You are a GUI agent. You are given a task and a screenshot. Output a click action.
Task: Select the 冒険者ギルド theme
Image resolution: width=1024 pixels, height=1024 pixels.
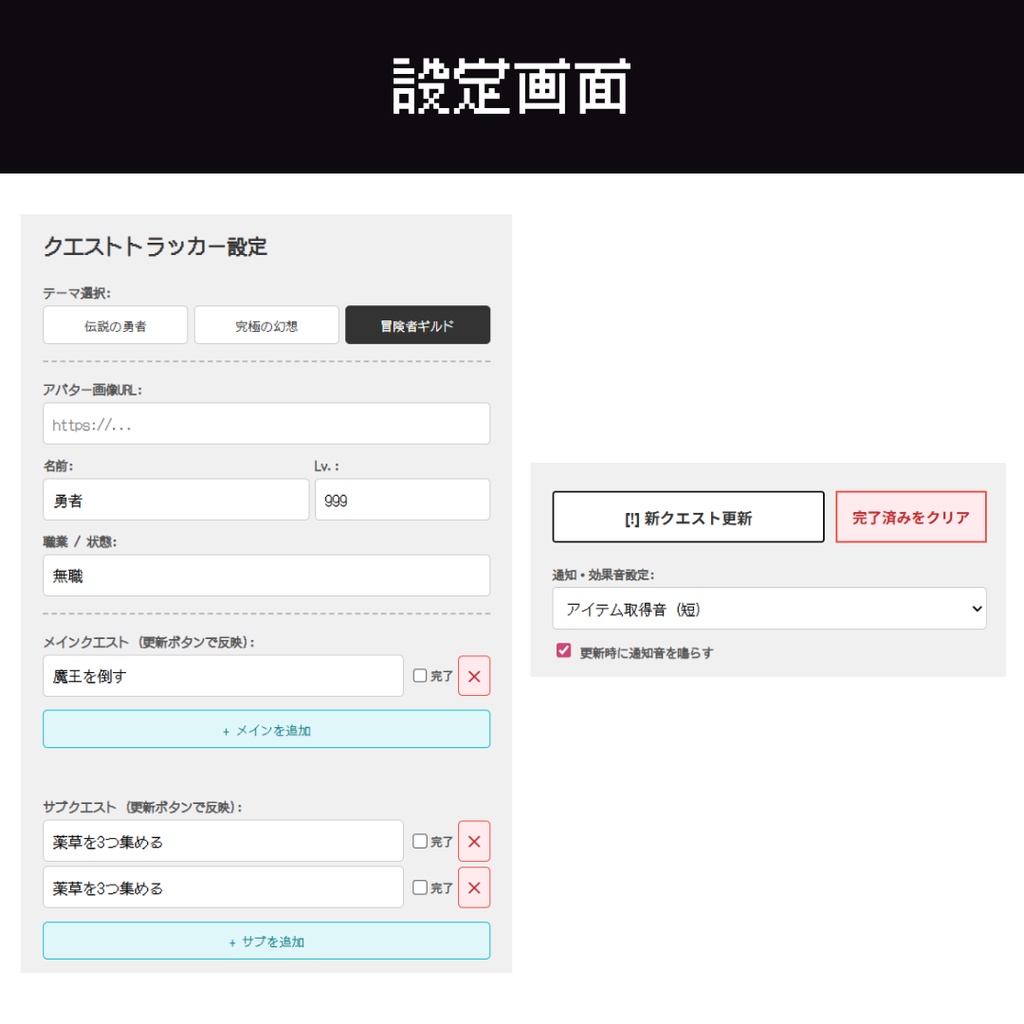417,325
